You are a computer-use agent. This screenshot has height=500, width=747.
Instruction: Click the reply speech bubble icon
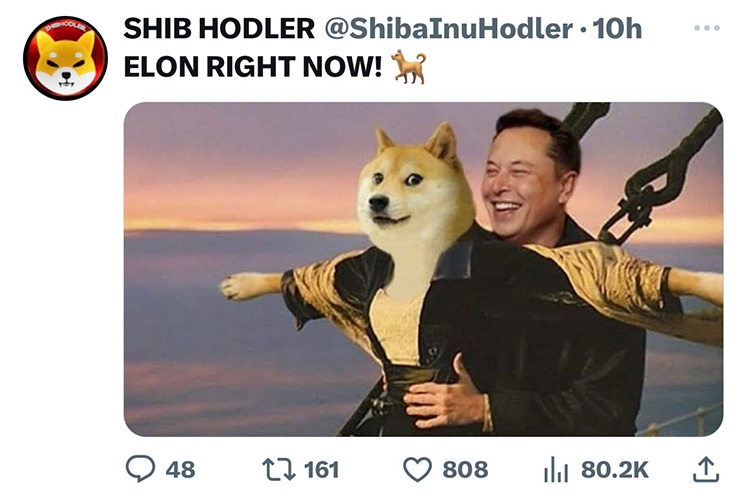[140, 469]
